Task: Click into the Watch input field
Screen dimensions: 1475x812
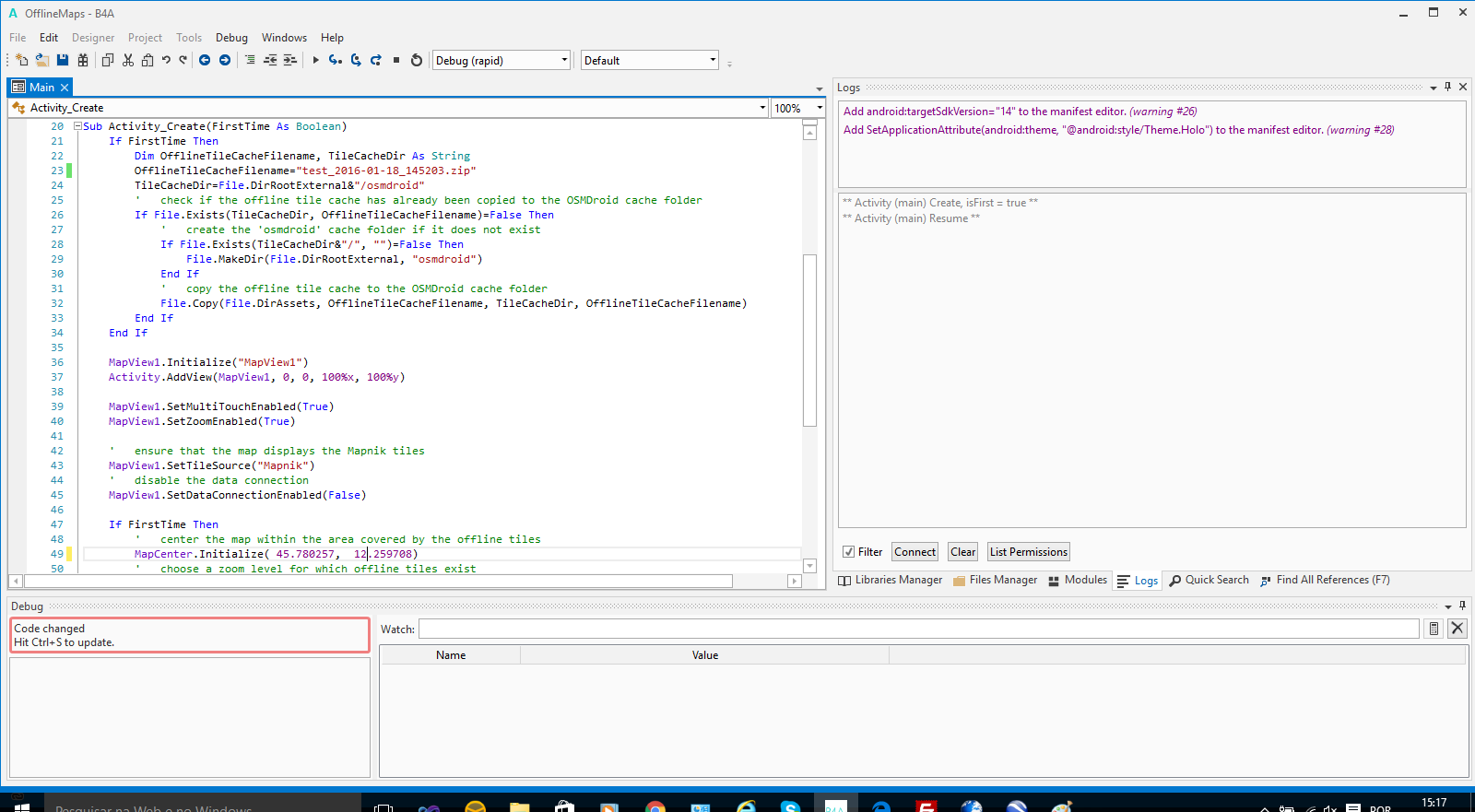Action: [918, 629]
